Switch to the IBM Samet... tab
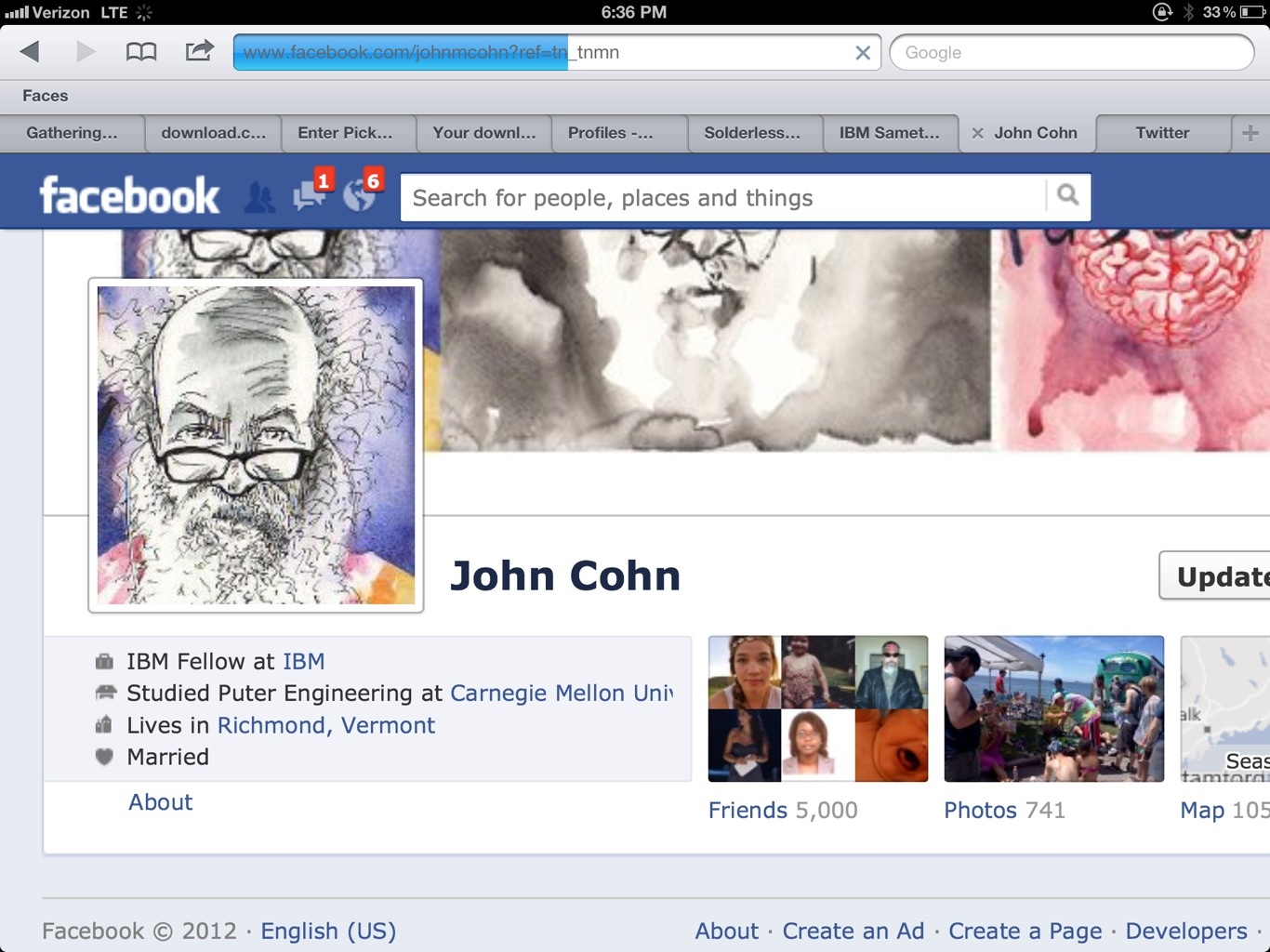The width and height of the screenshot is (1270, 952). click(889, 133)
